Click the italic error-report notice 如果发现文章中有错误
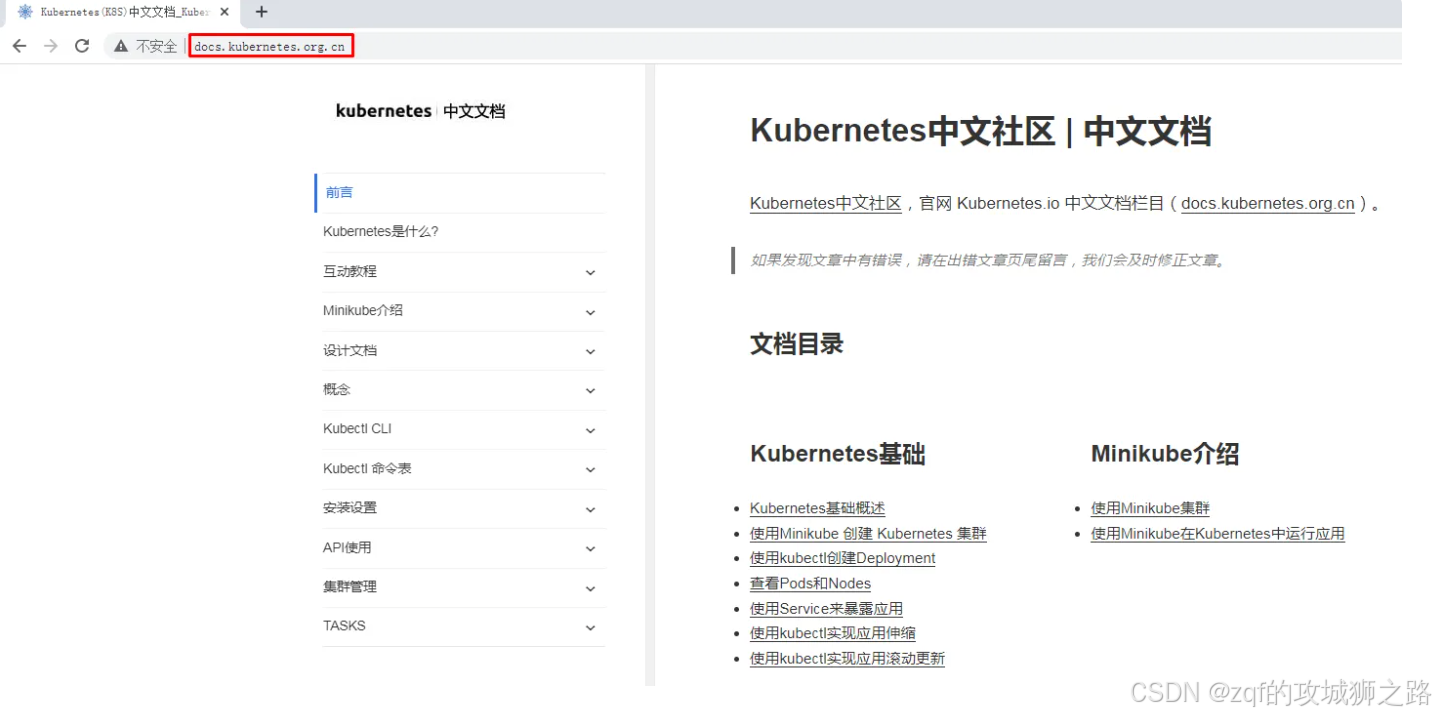Screen dimensions: 1436x718 point(989,261)
